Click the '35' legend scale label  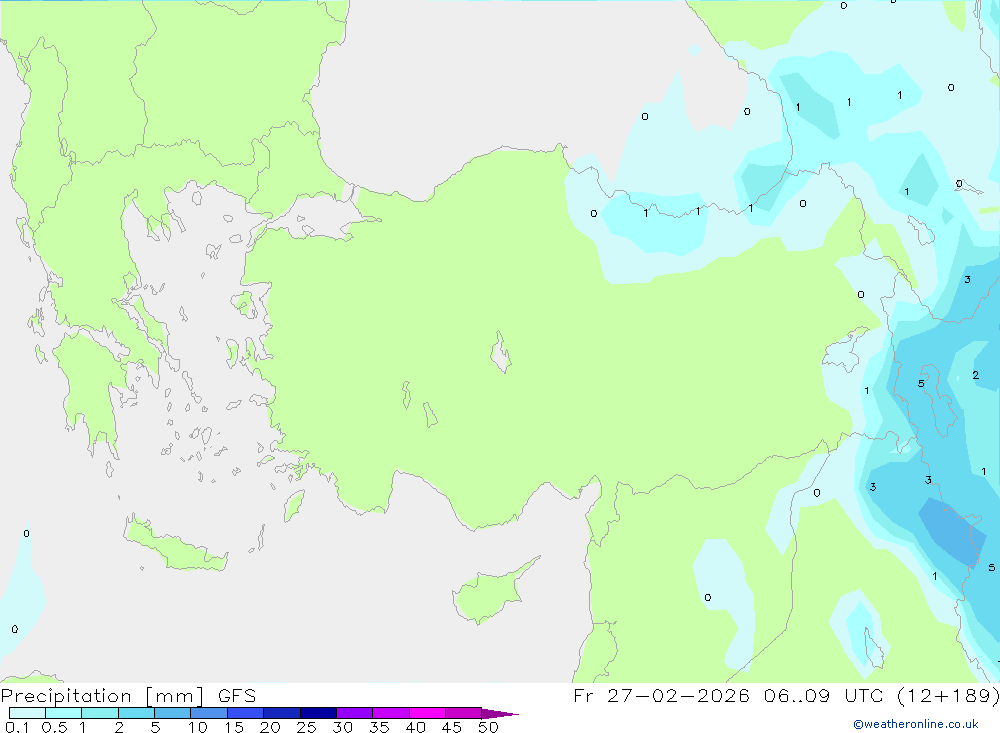[379, 727]
